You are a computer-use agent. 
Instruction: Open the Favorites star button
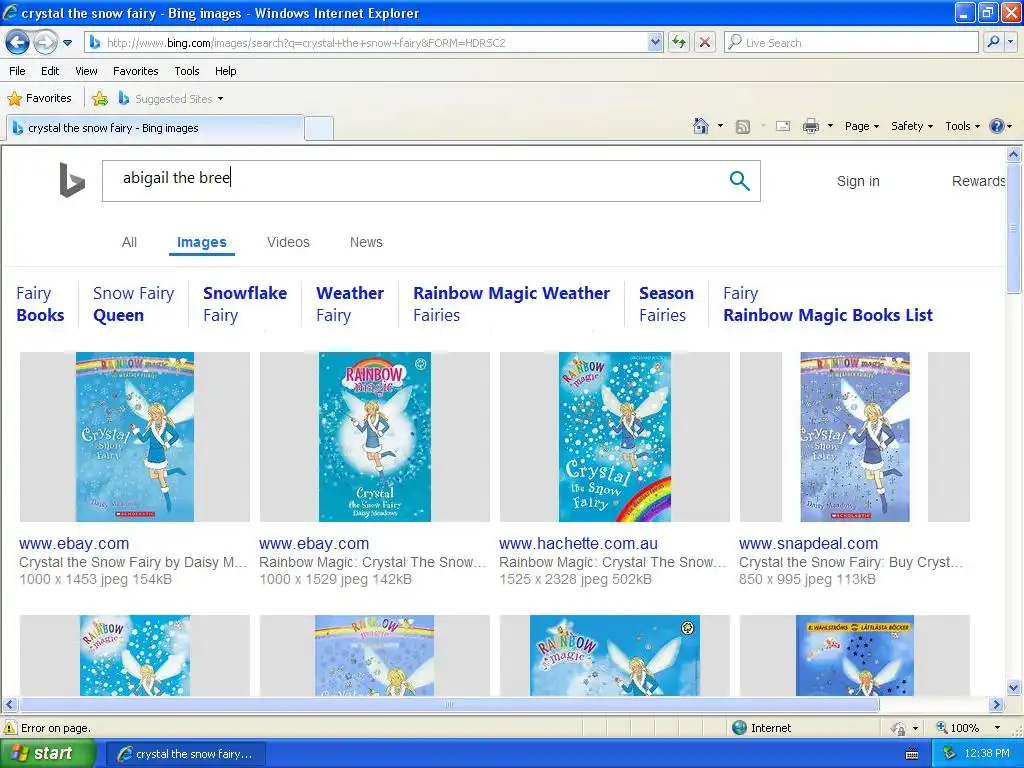pyautogui.click(x=39, y=98)
